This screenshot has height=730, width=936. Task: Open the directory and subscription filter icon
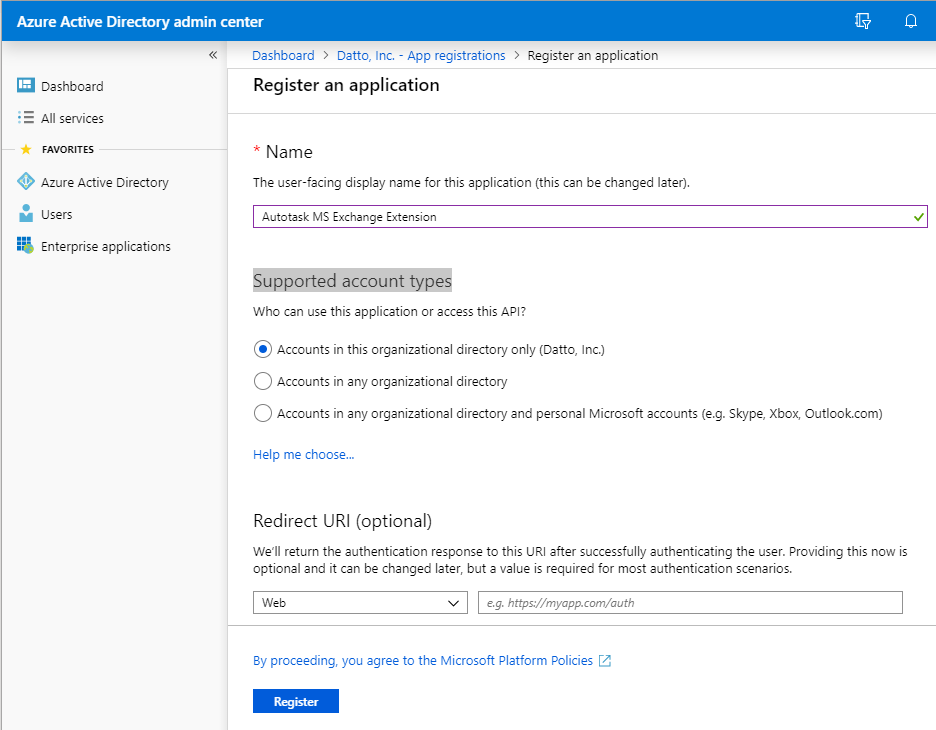(x=863, y=21)
